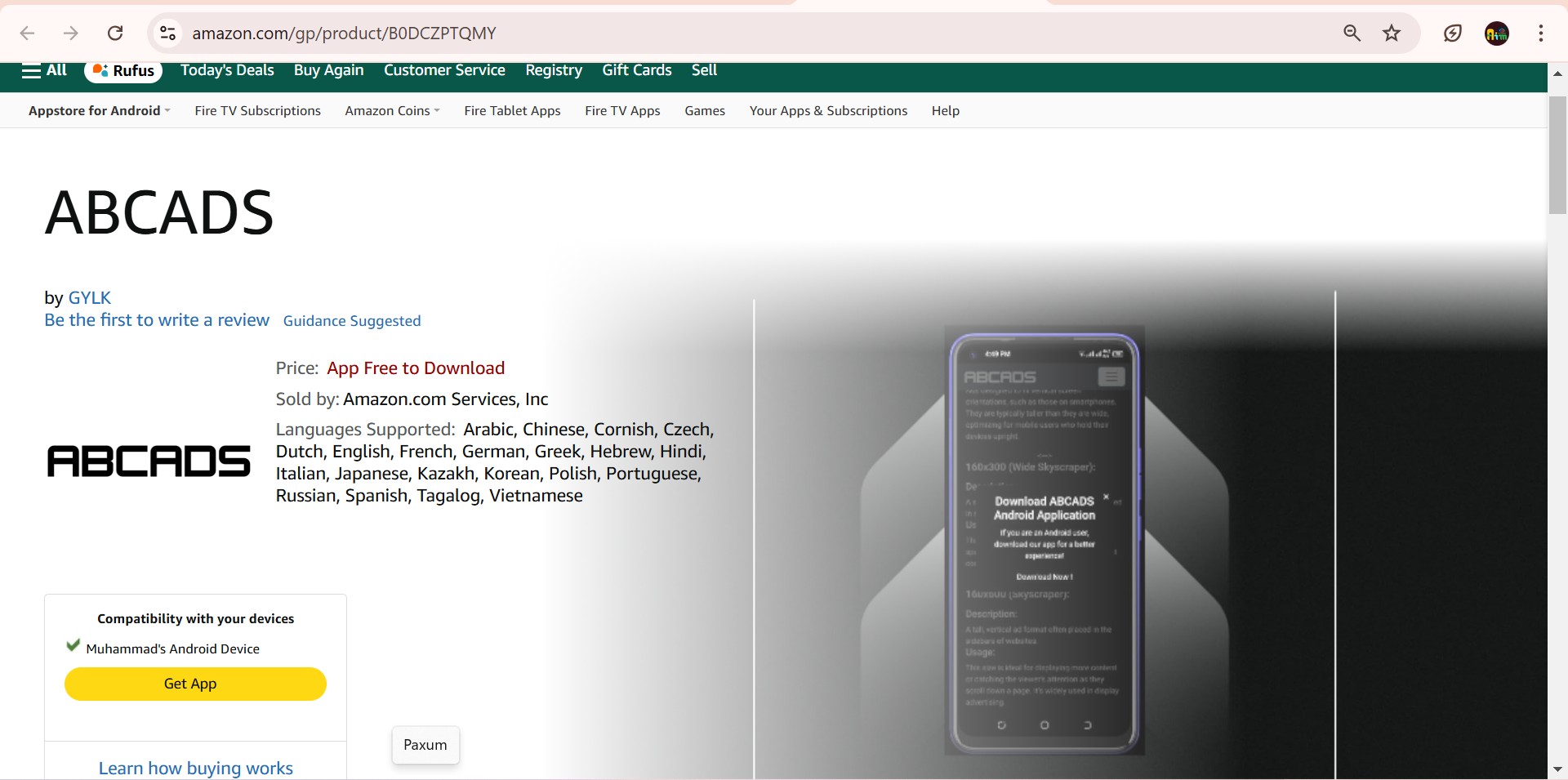Screen dimensions: 1568x780
Task: Expand Amazon Coins dropdown
Action: pos(392,111)
